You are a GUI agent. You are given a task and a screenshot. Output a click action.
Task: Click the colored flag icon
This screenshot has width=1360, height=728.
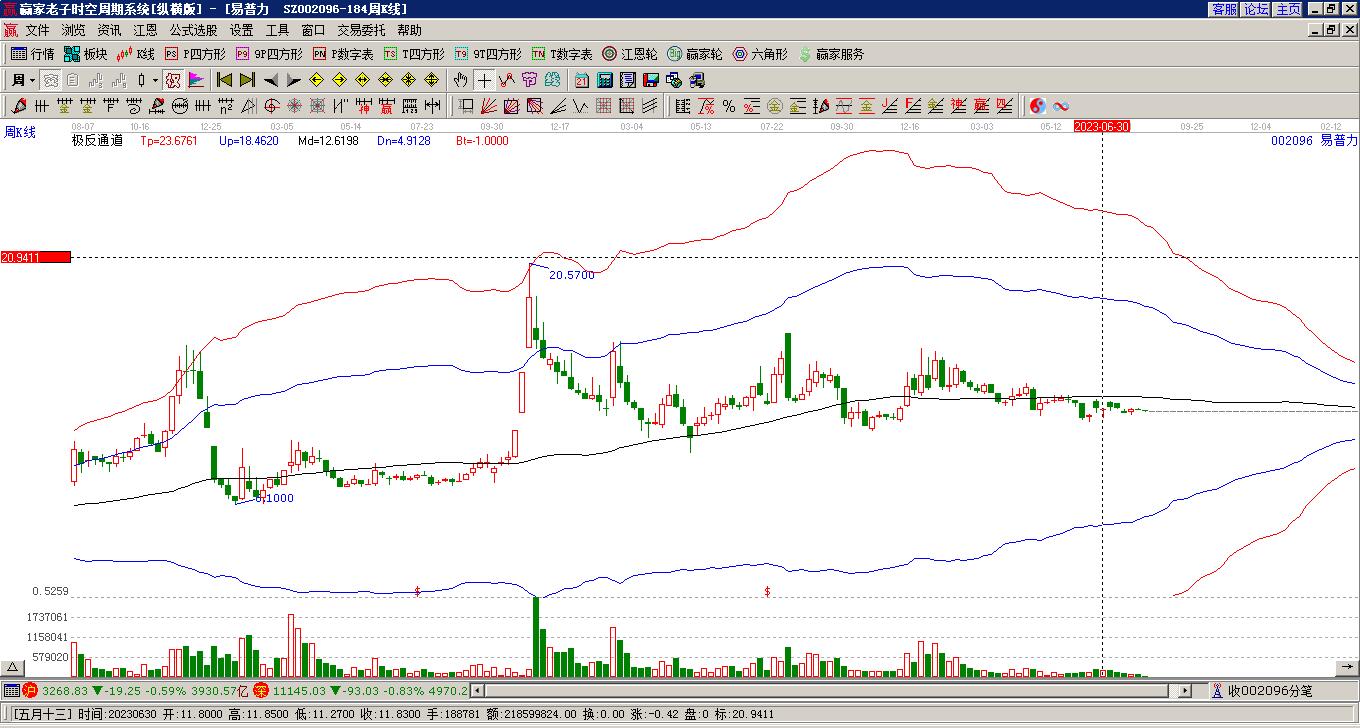196,80
